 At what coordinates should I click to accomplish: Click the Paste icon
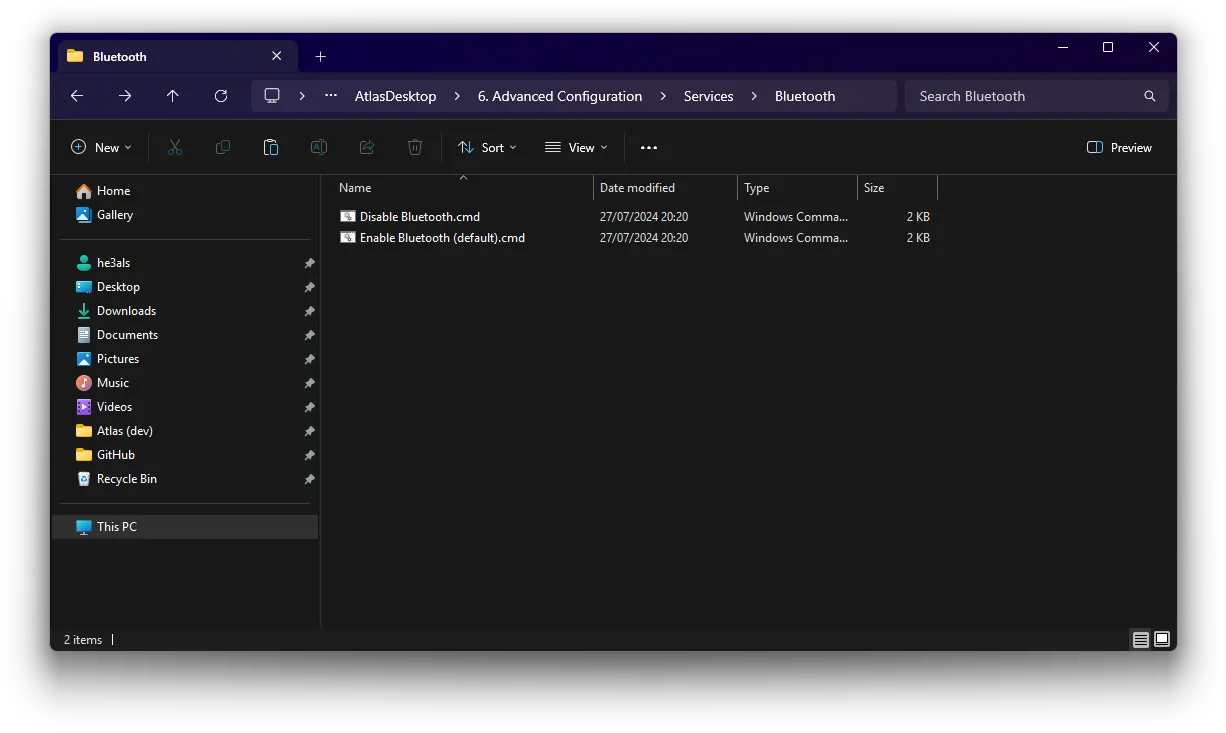(270, 147)
